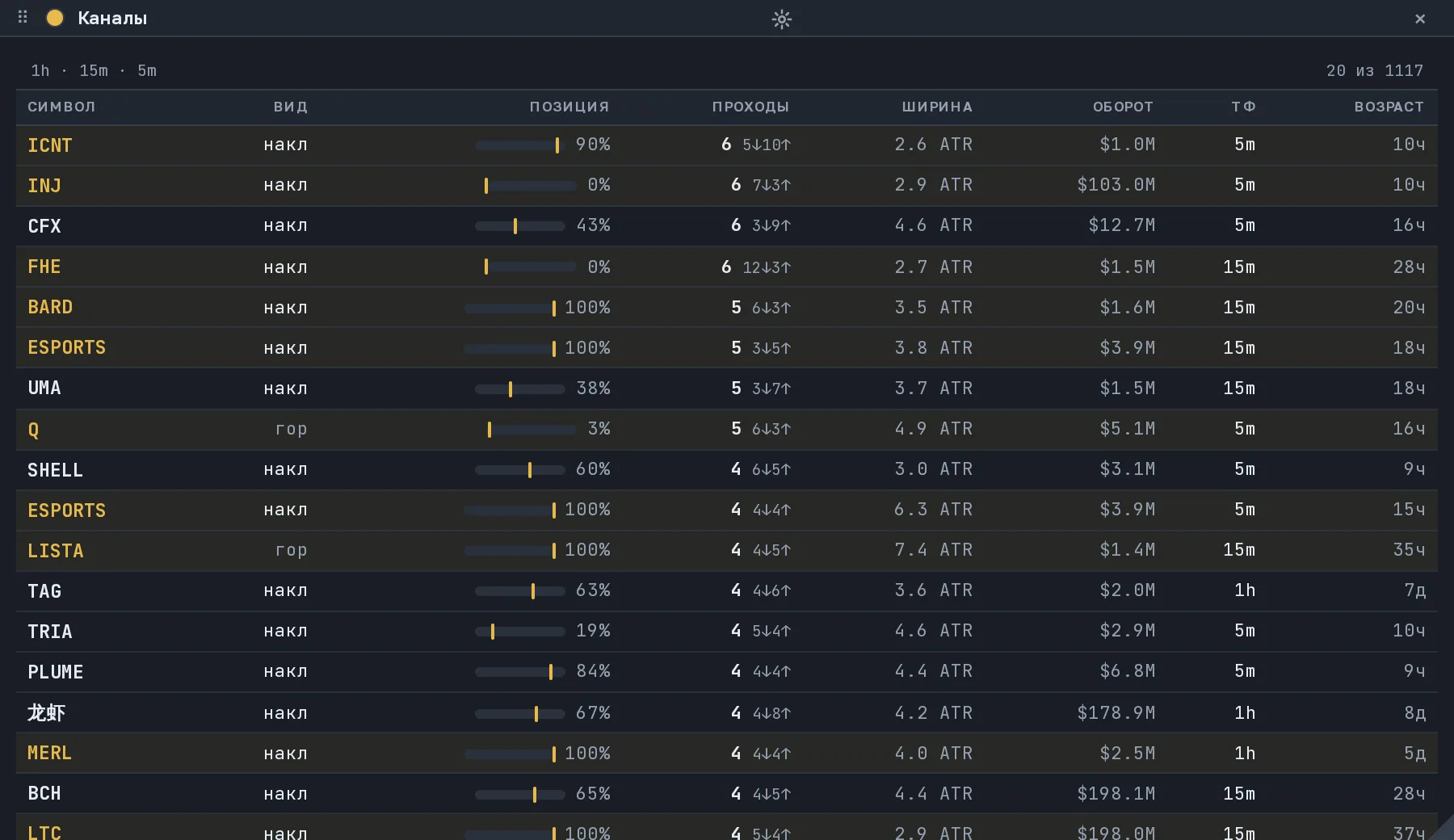Image resolution: width=1454 pixels, height=840 pixels.
Task: Click the 7д age value for TAG
Action: coord(1414,590)
